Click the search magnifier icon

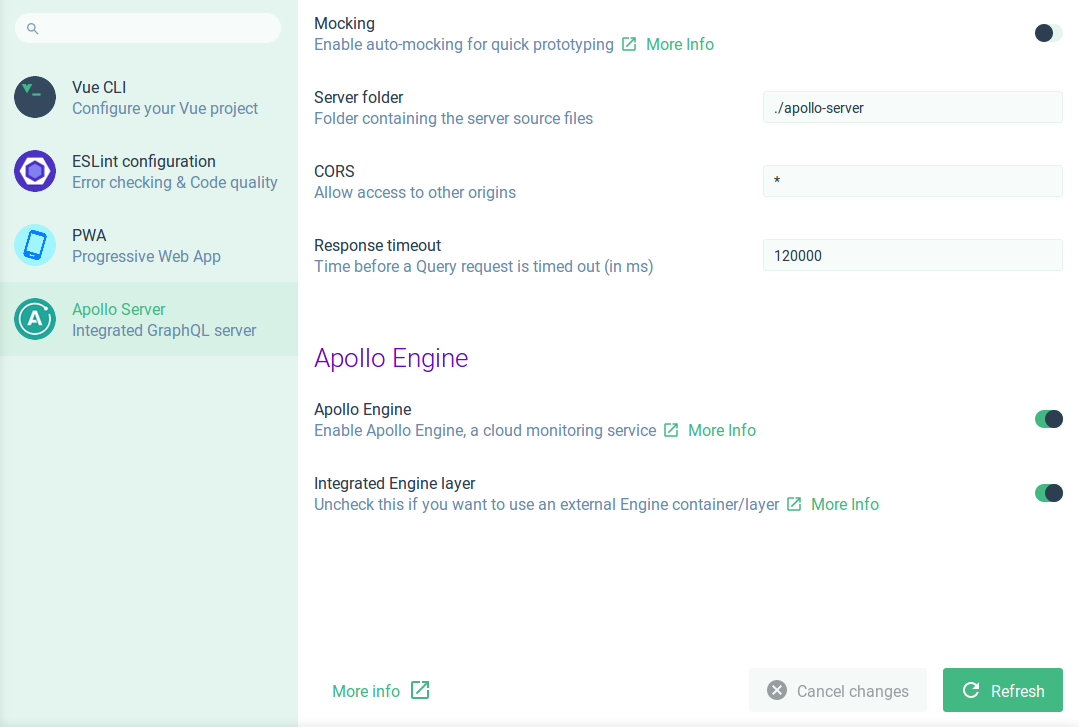coord(32,28)
